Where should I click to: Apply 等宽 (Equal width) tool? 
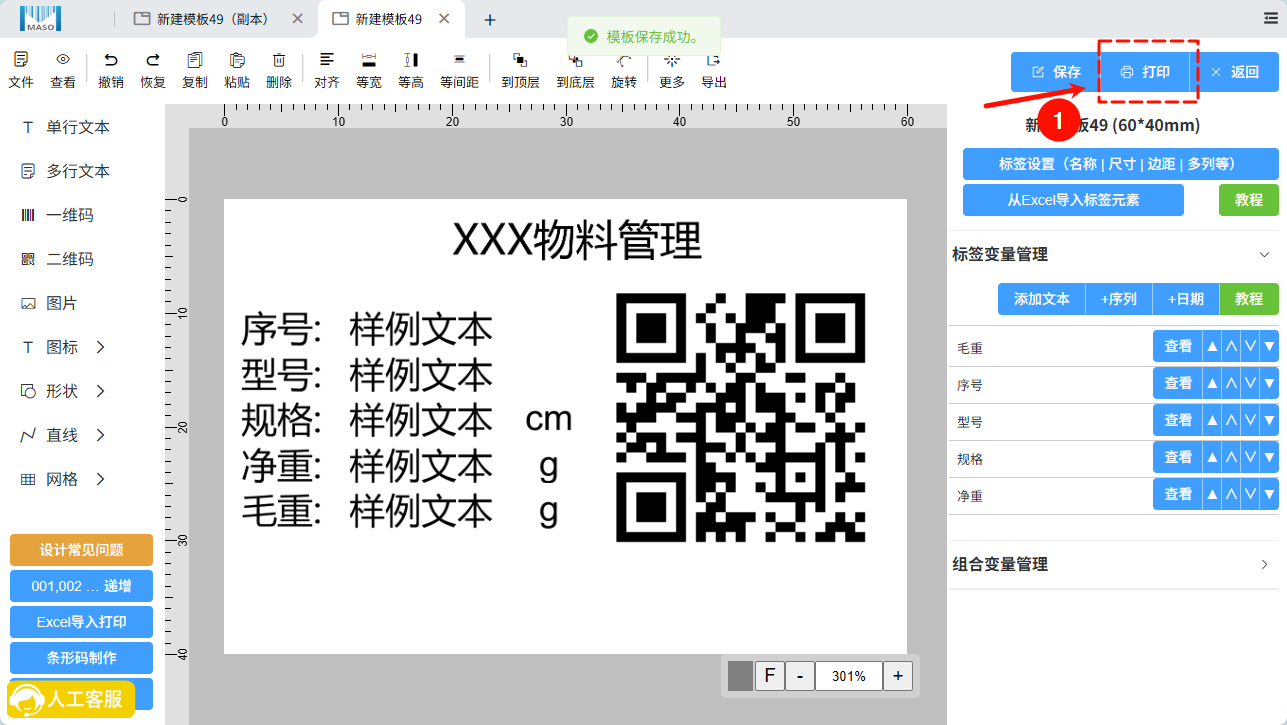(369, 70)
